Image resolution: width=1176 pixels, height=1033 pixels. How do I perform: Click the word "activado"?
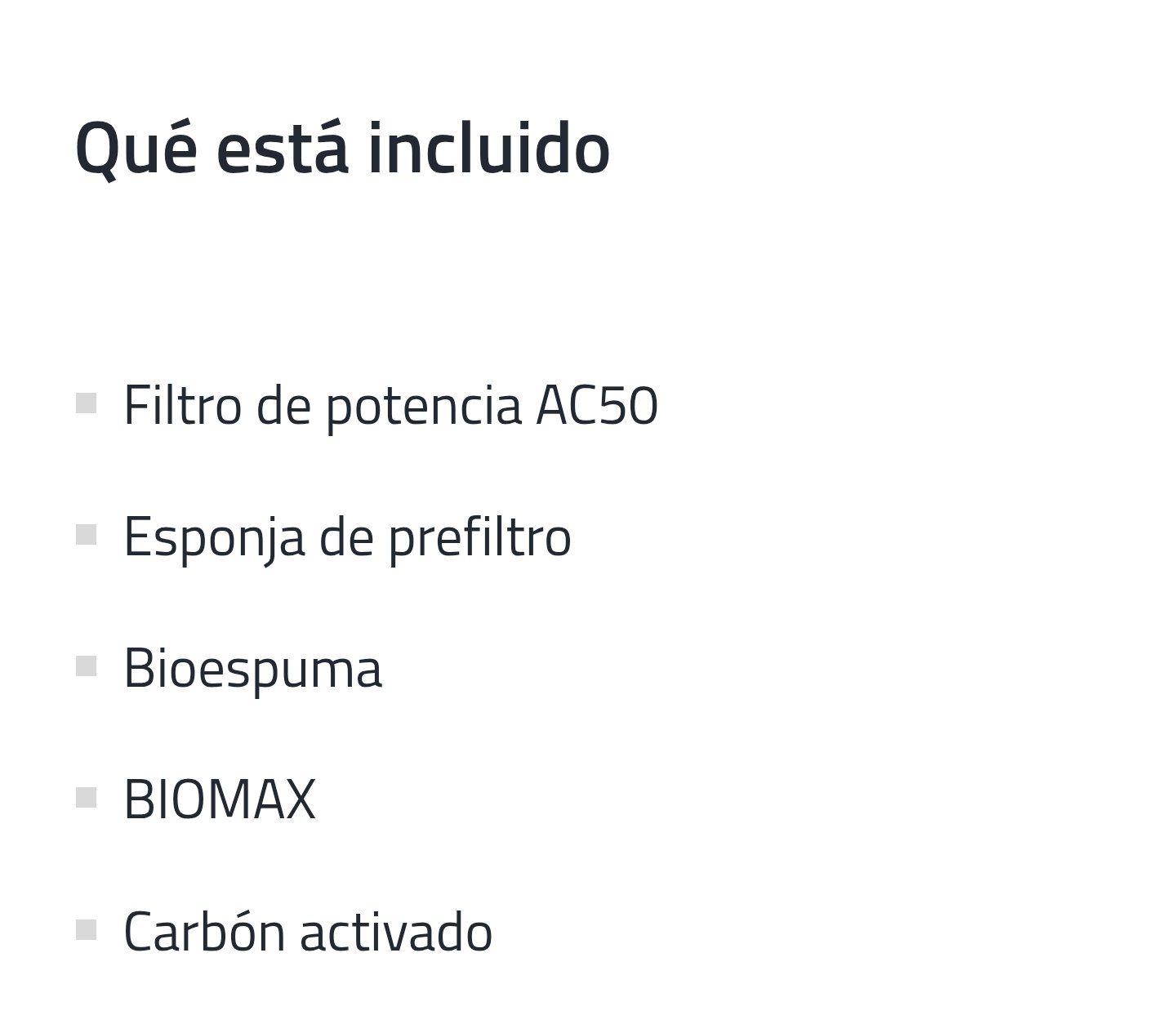[x=396, y=931]
